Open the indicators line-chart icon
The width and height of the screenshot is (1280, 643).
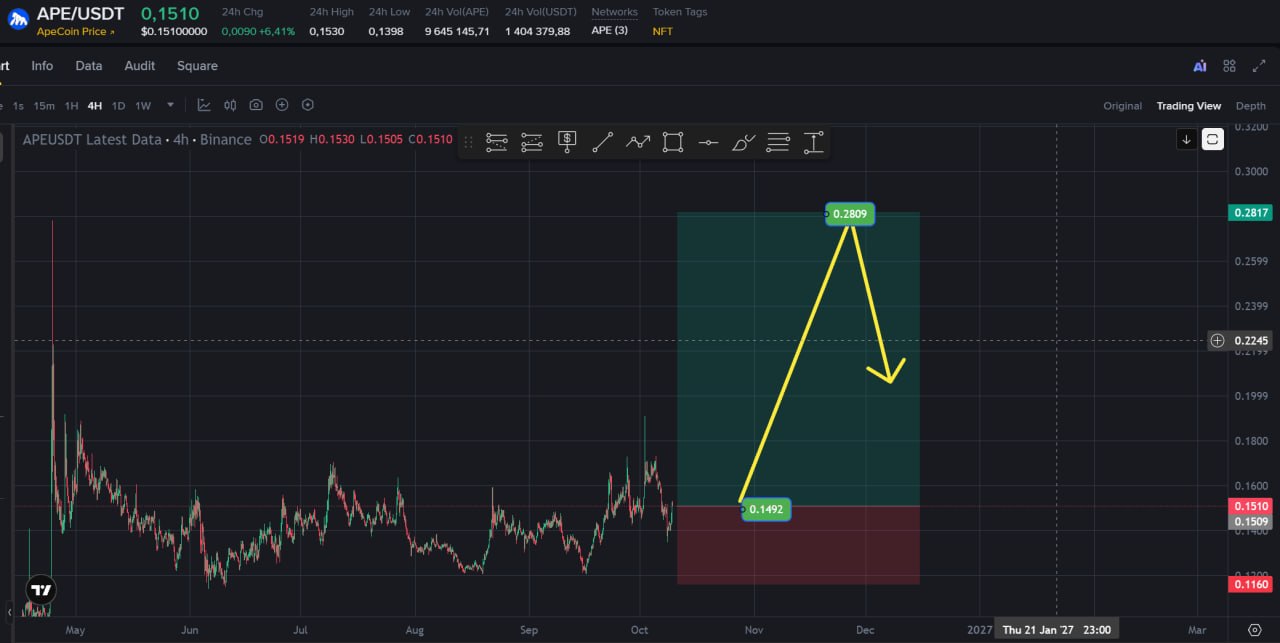tap(204, 105)
